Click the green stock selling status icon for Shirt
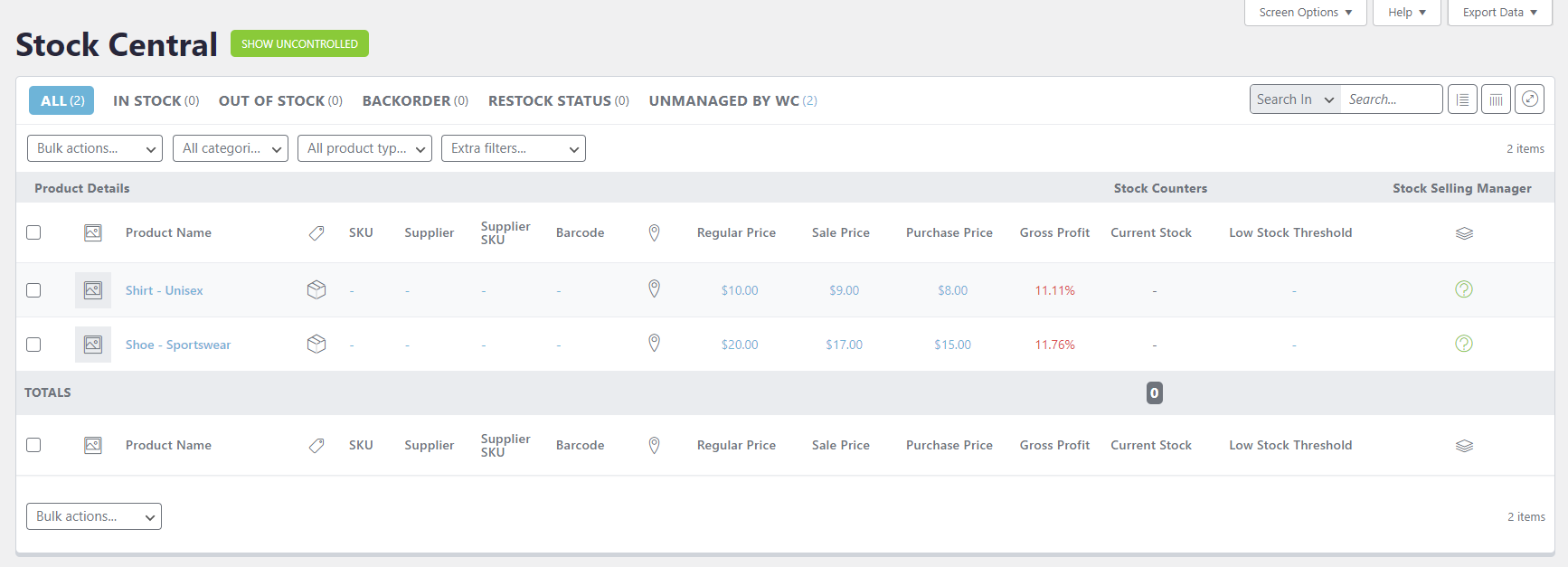Image resolution: width=1568 pixels, height=567 pixels. [x=1463, y=289]
